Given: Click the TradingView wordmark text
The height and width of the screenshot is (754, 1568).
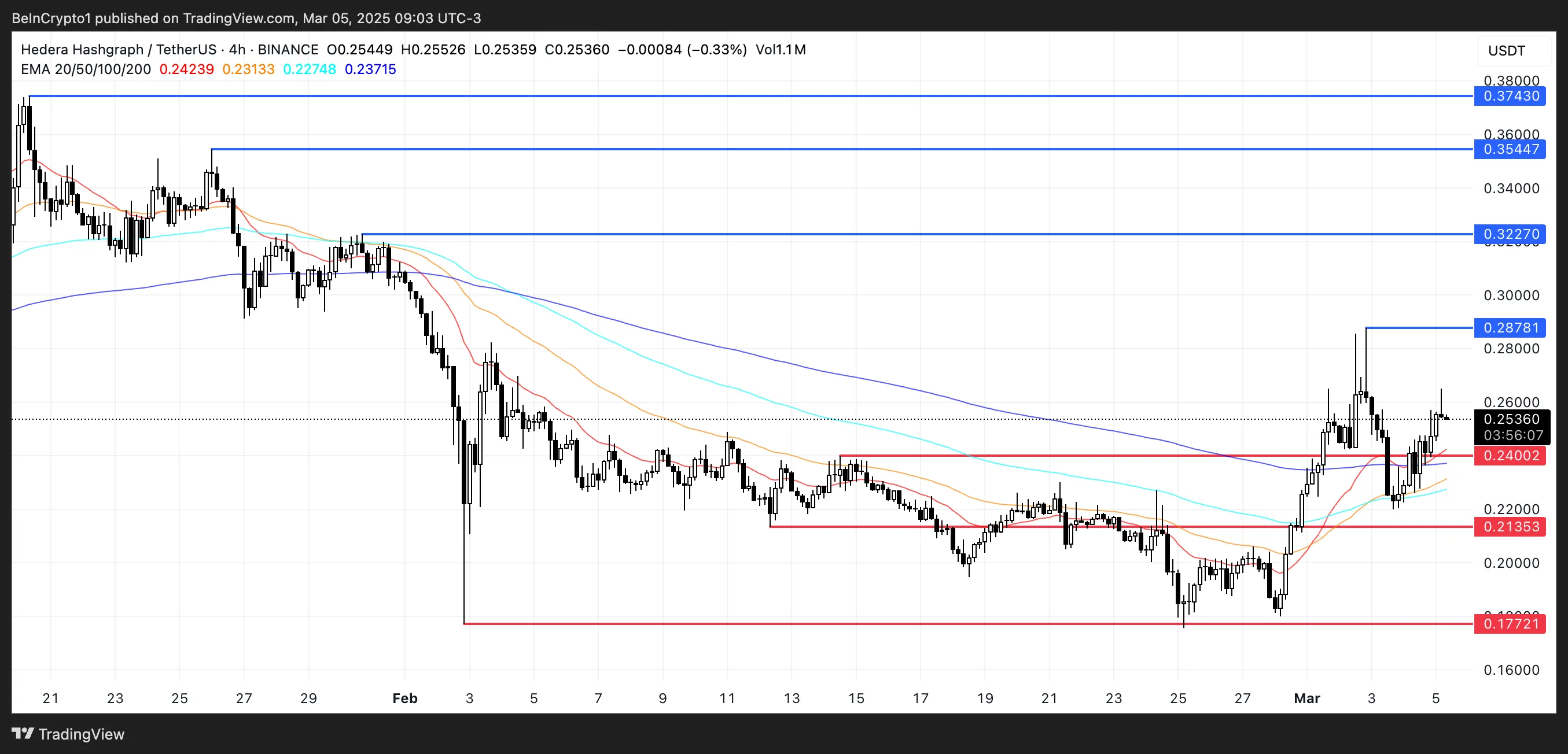Looking at the screenshot, I should (x=81, y=734).
